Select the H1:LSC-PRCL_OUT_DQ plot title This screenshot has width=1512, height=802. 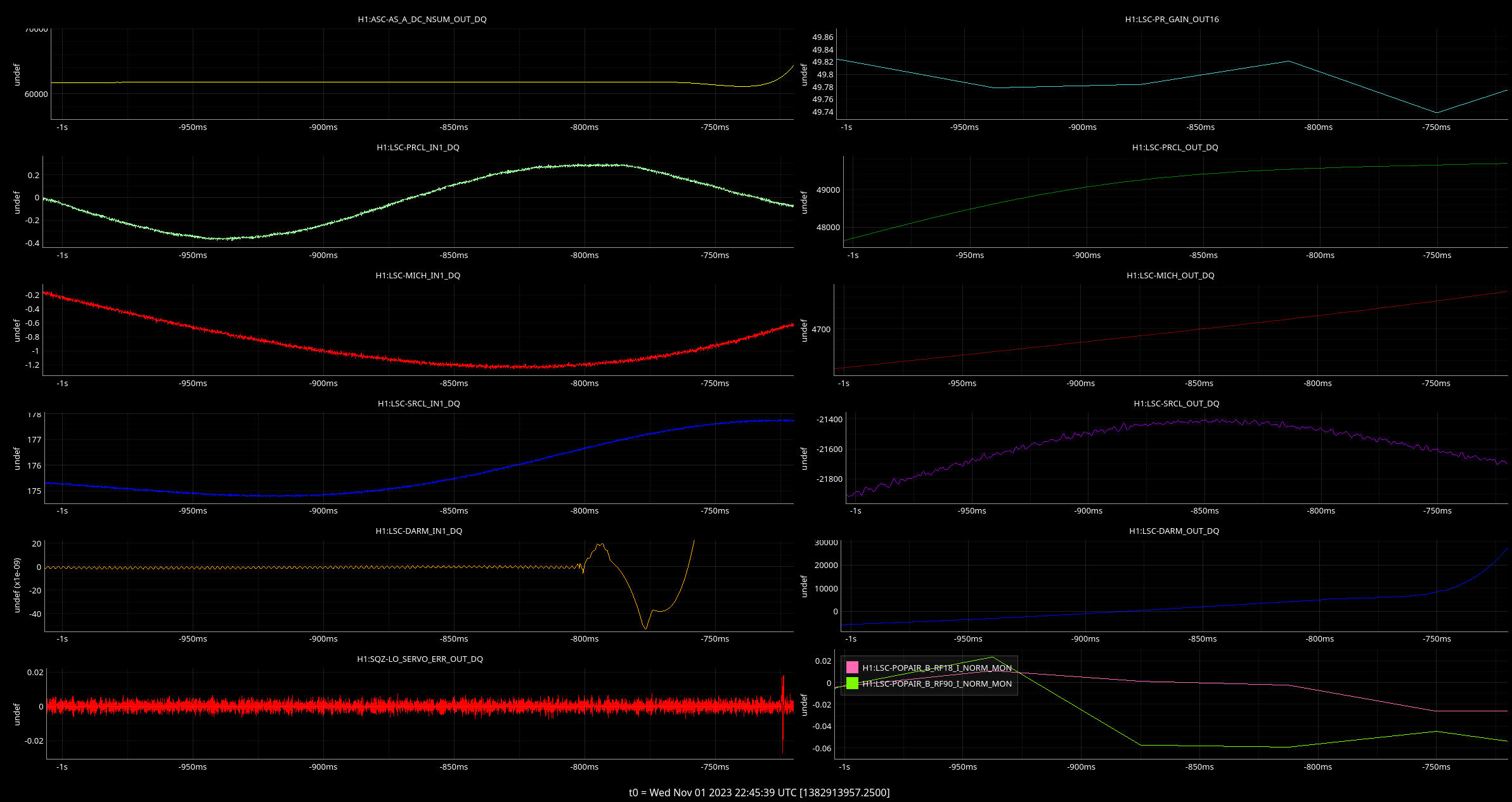(x=1175, y=147)
